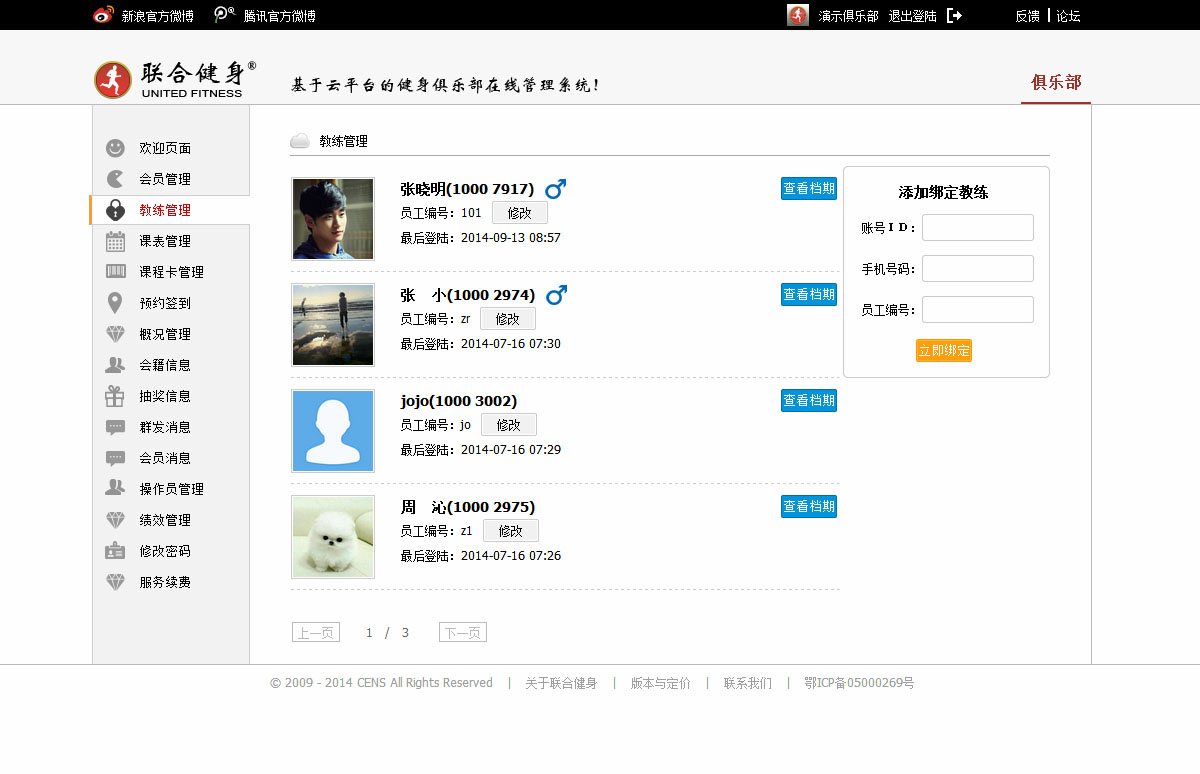
Task: Focus the 手机号码 input field
Action: point(977,268)
